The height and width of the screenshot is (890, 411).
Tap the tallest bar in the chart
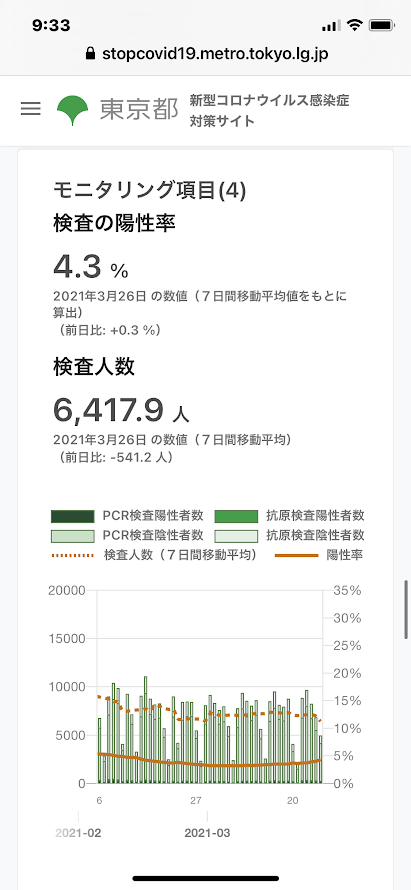pos(146,730)
